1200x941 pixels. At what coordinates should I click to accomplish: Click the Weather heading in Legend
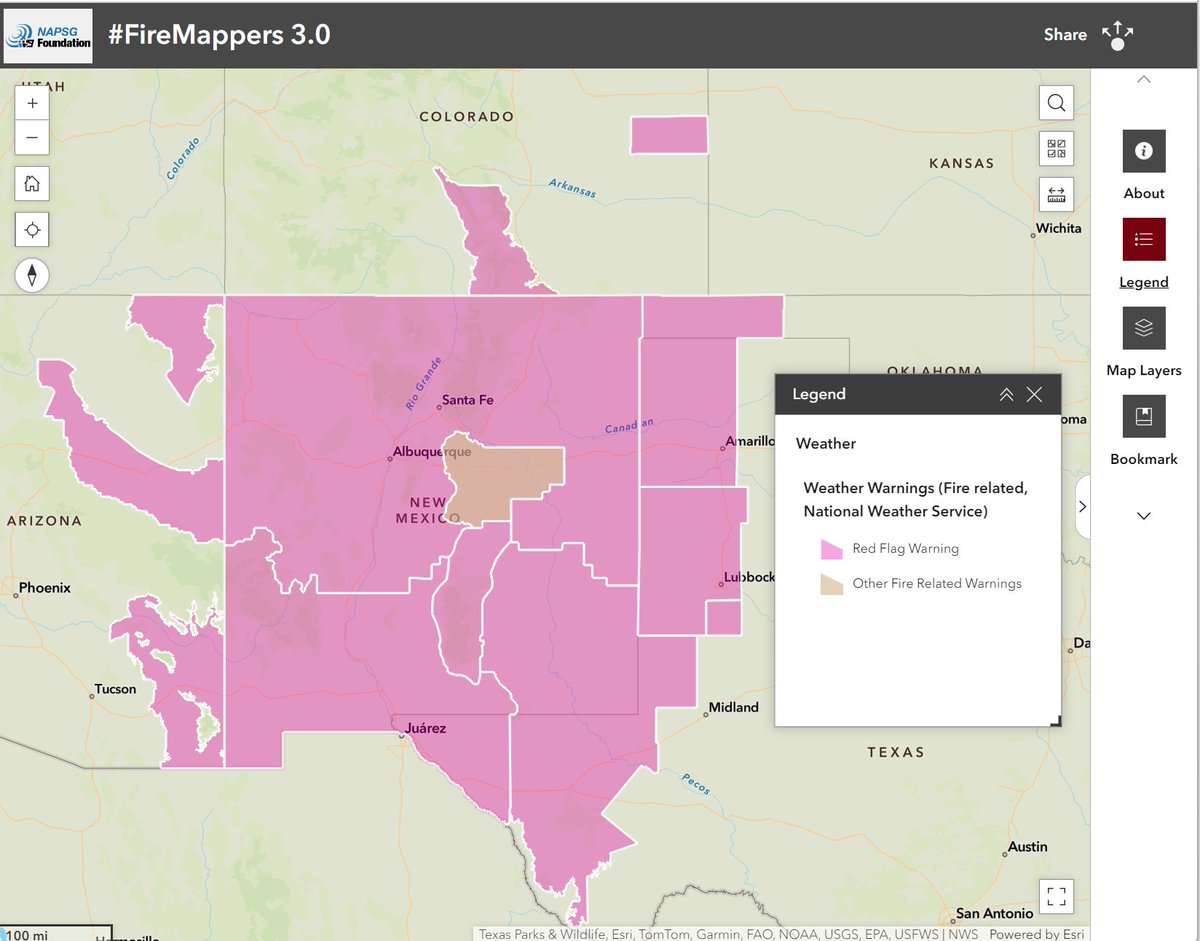click(x=826, y=443)
